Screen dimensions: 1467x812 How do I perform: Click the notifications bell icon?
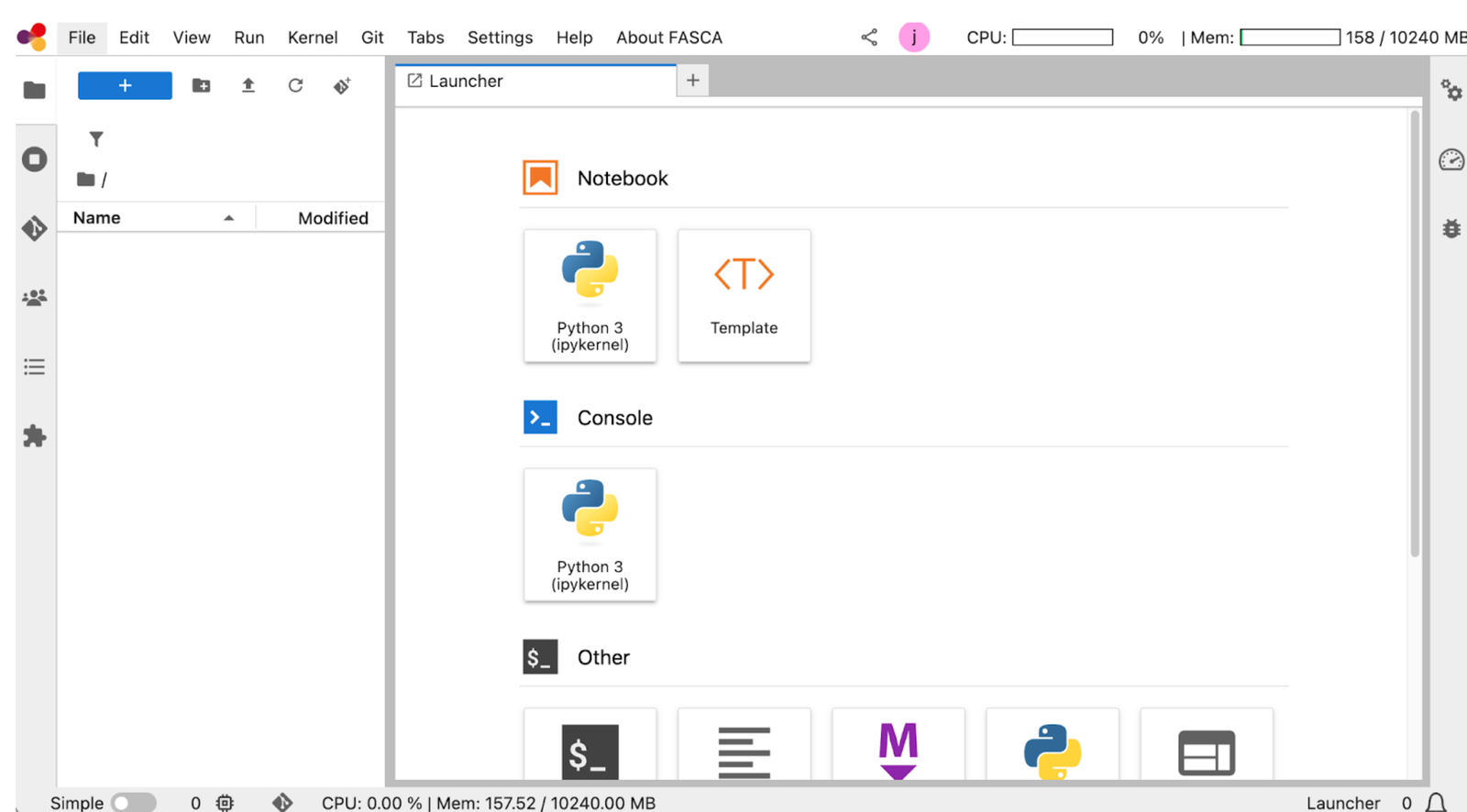coord(1436,803)
